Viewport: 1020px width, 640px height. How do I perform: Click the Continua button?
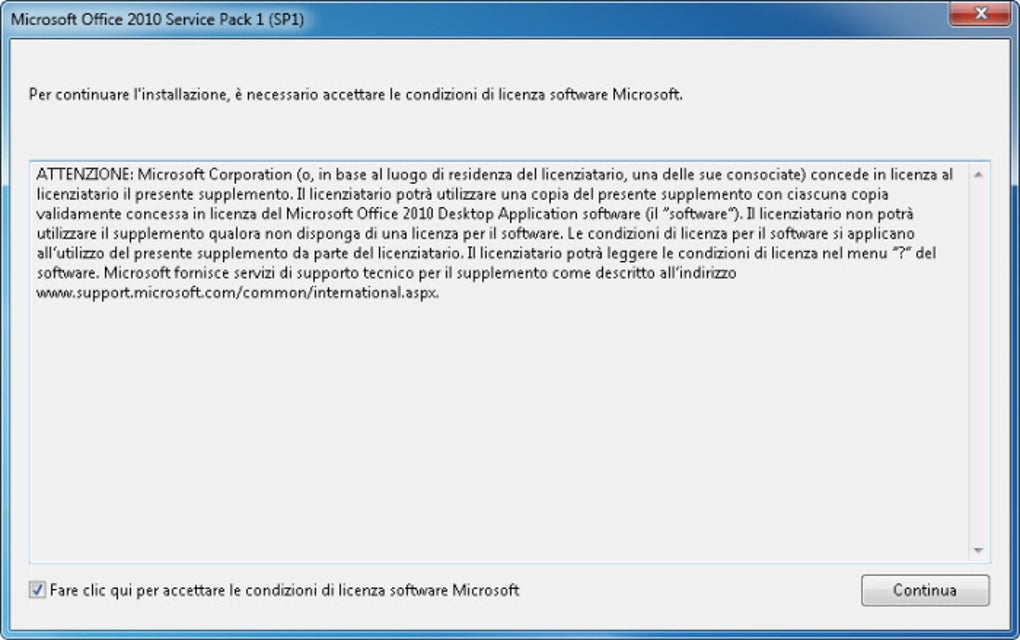click(x=925, y=590)
